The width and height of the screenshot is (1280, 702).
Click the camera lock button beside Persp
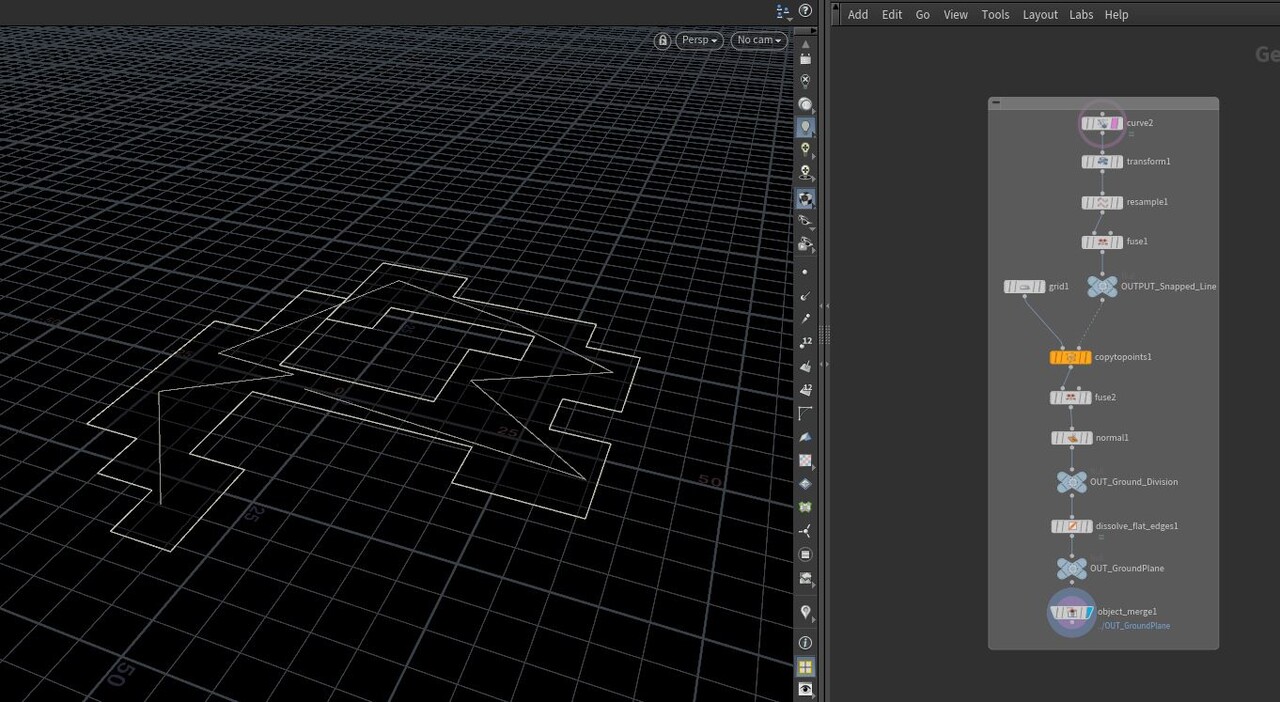tap(662, 40)
